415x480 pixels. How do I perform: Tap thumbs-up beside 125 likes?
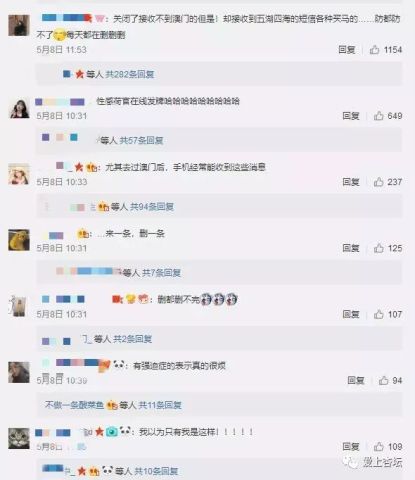coord(379,248)
